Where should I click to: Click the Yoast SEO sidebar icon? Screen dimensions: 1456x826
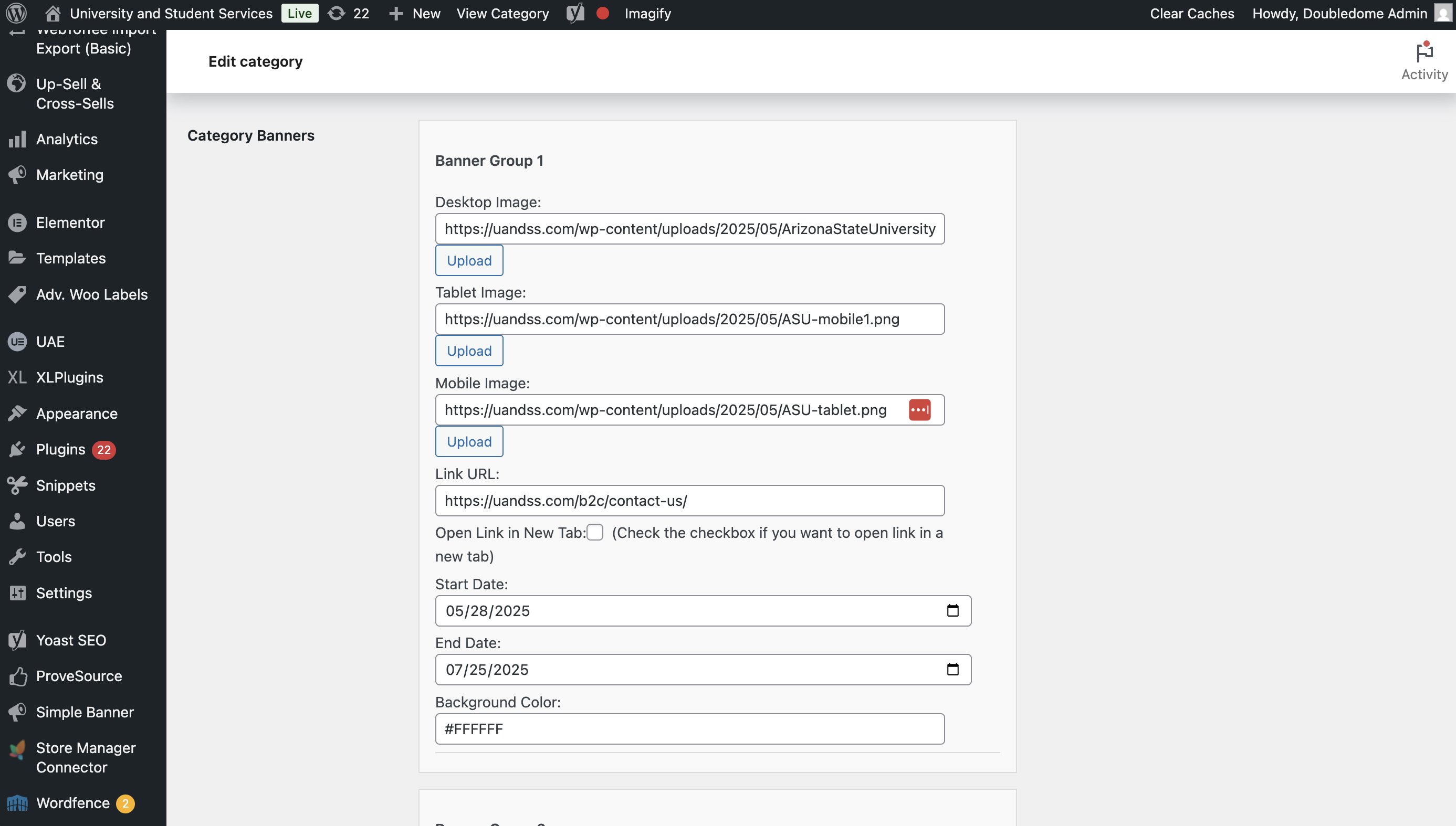17,640
